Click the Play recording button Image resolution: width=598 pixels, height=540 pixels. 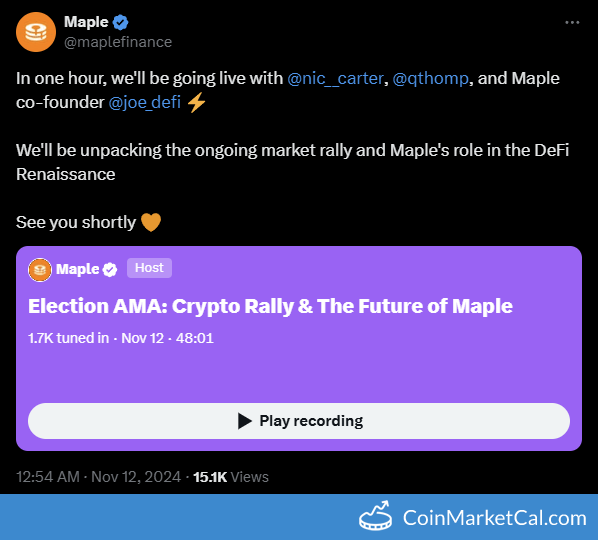point(299,421)
